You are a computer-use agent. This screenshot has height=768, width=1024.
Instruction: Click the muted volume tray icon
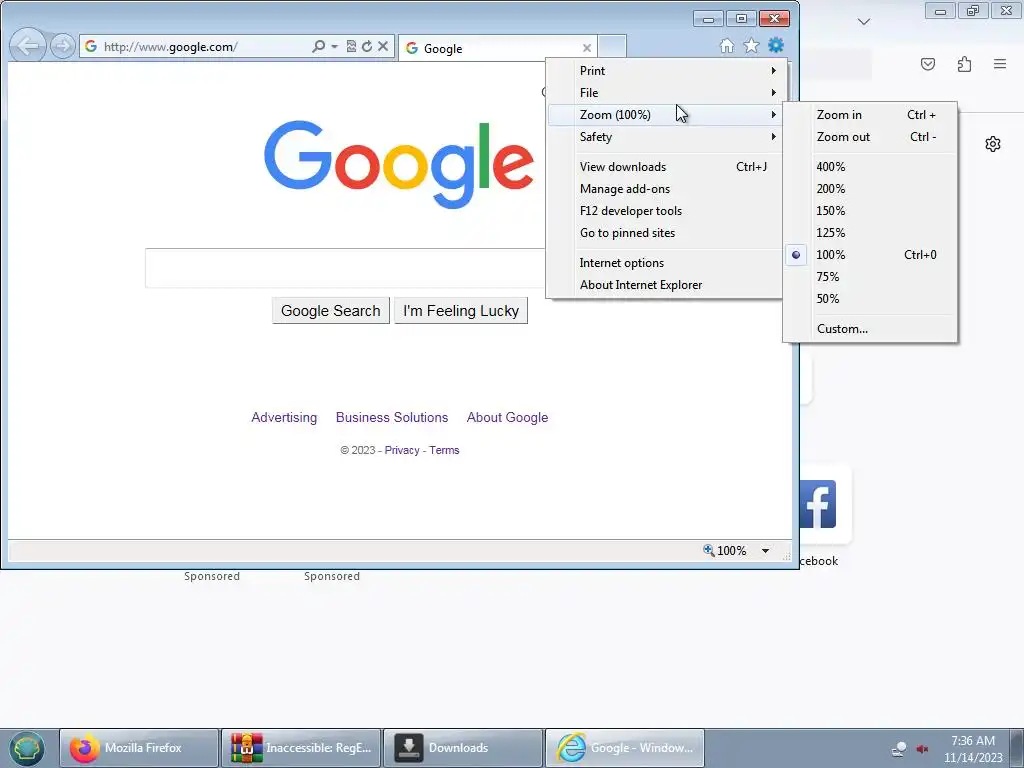pos(922,749)
